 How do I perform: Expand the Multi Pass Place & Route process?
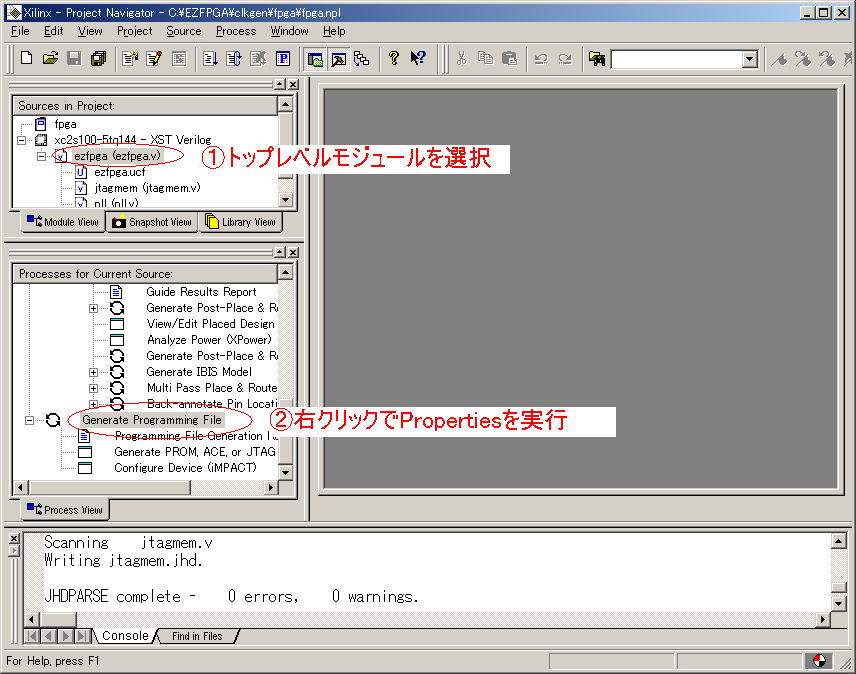point(93,388)
